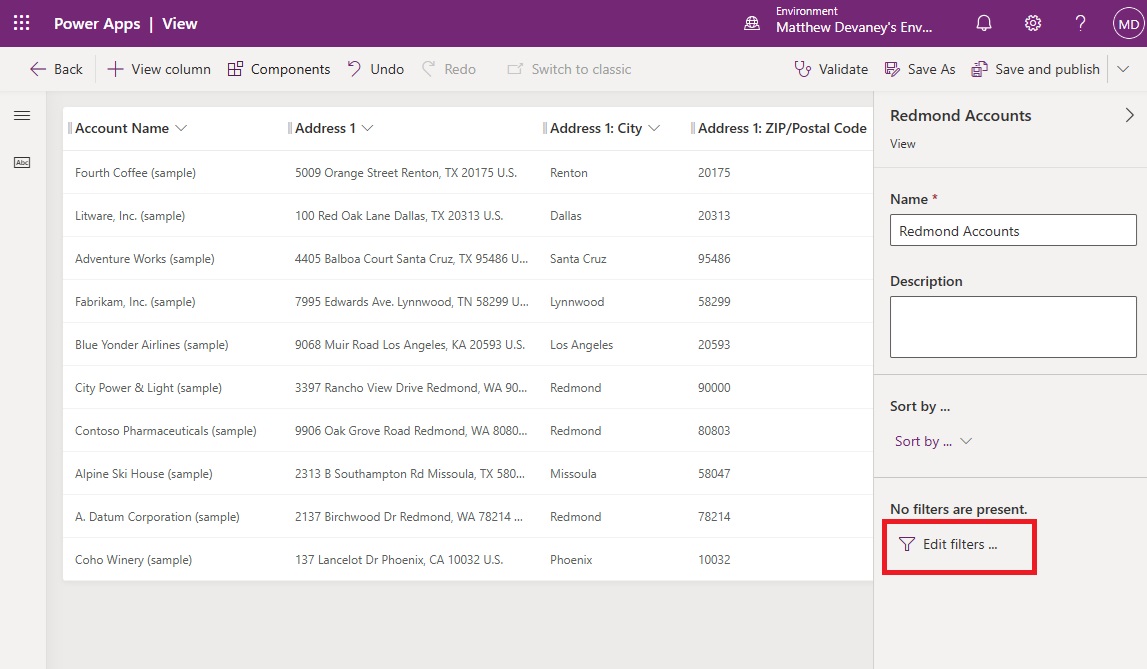Open the Power Apps app launcher waffle
Image resolution: width=1147 pixels, height=669 pixels.
click(x=21, y=23)
